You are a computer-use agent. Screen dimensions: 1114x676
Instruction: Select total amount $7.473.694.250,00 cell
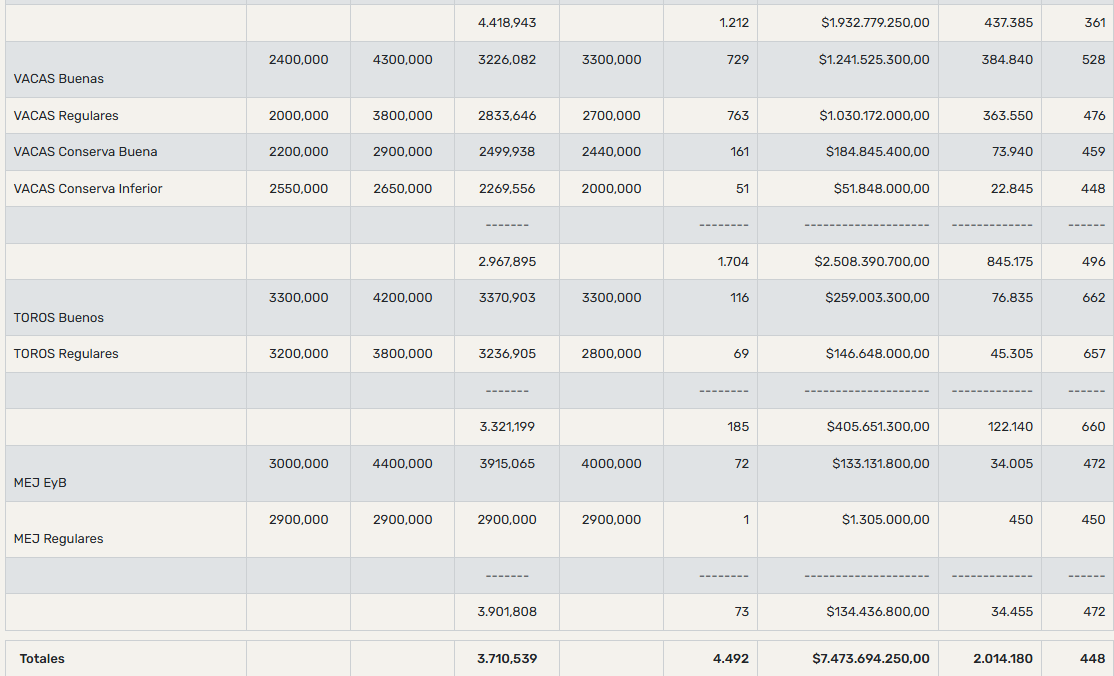[848, 659]
